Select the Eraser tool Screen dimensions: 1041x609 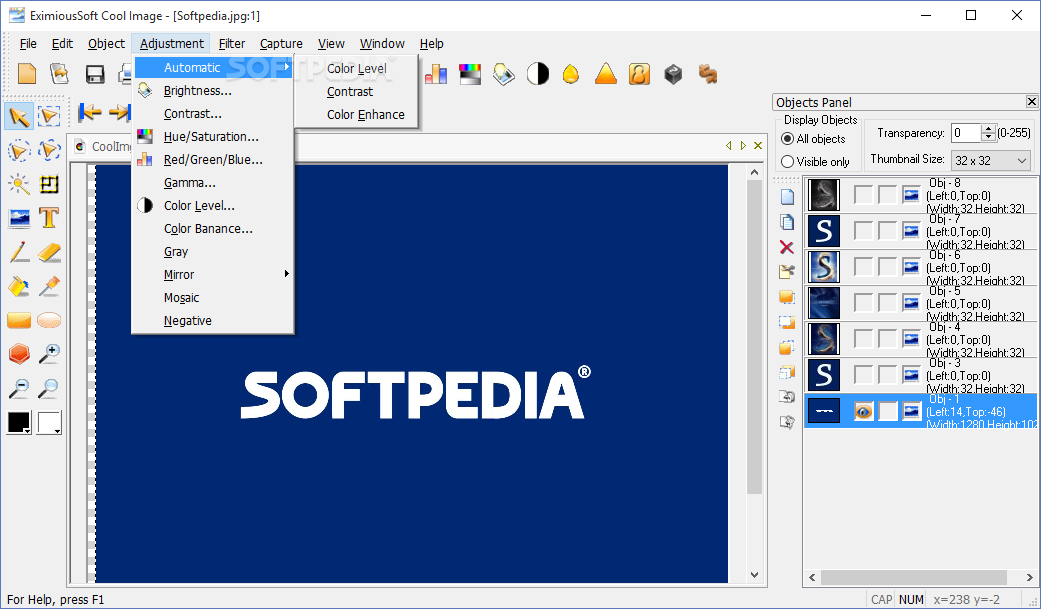click(49, 252)
